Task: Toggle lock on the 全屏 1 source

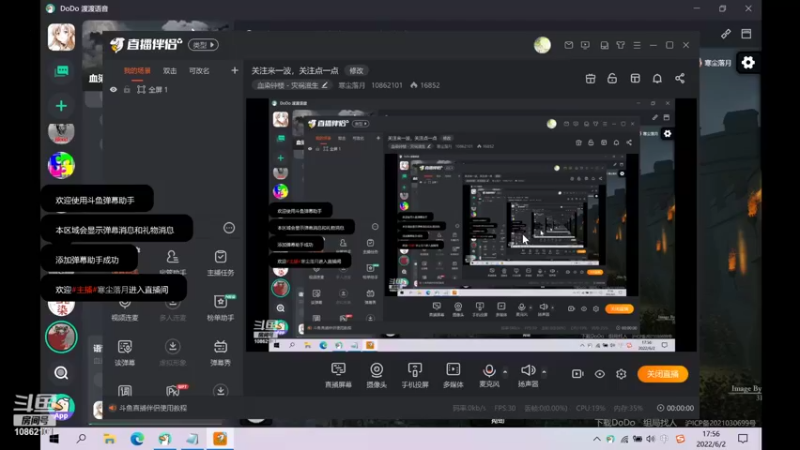Action: click(127, 90)
